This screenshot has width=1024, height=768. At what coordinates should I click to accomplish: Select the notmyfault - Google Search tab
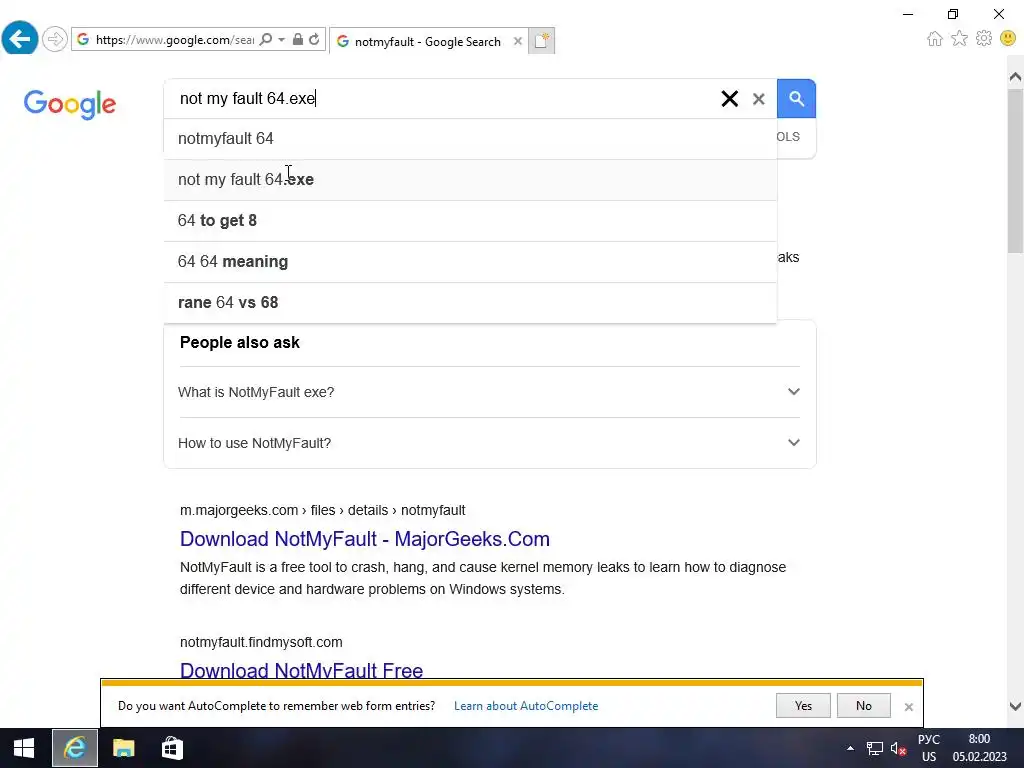tap(428, 41)
